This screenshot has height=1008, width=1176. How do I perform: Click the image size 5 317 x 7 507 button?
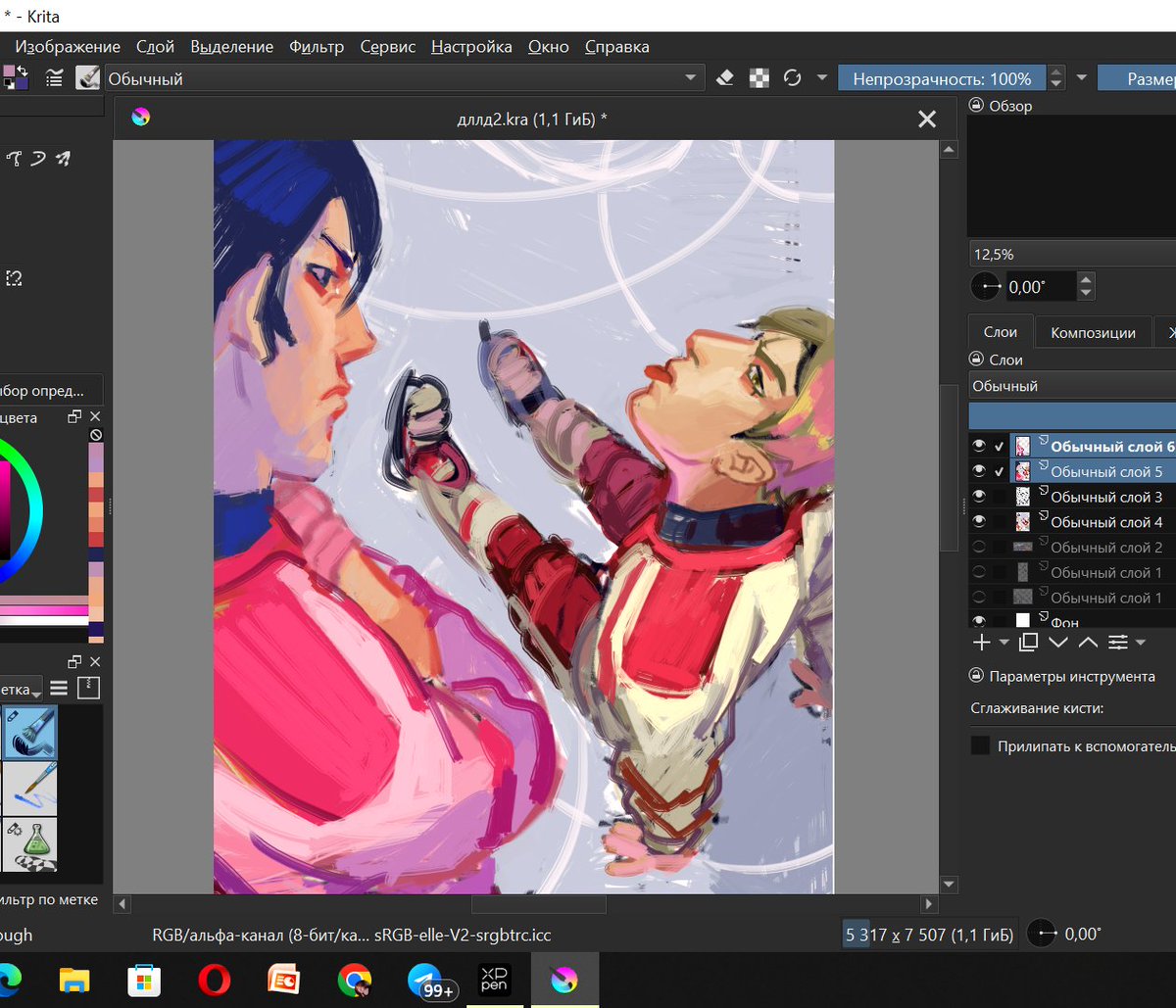click(929, 935)
